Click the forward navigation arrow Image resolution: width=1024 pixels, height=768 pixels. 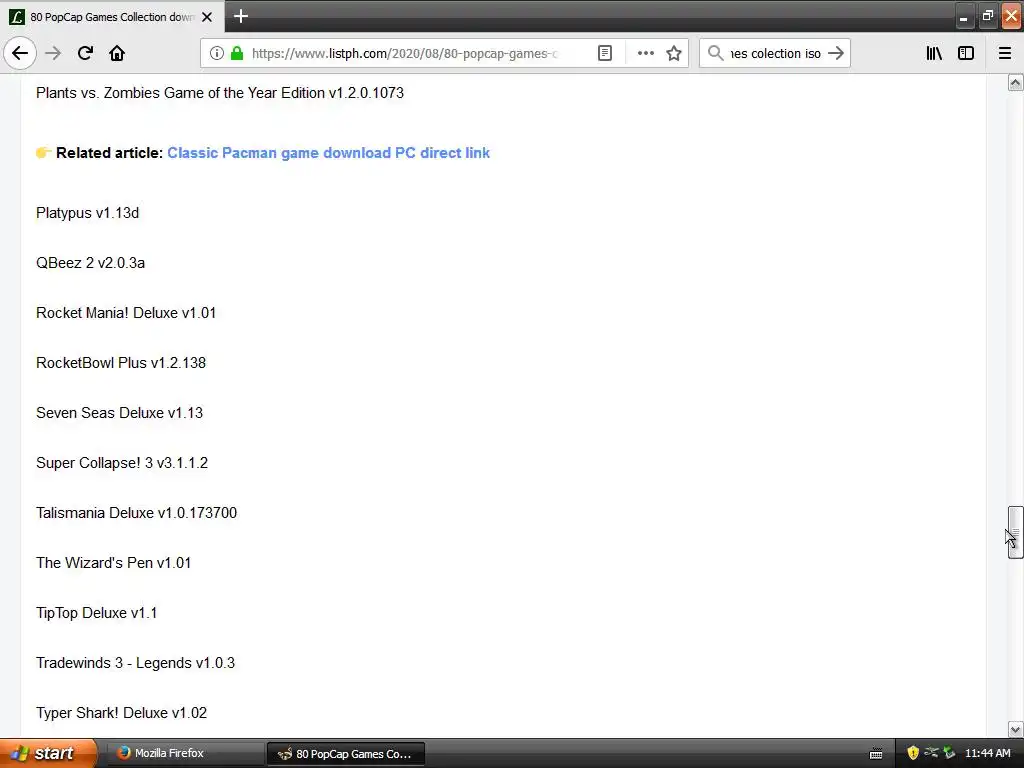pyautogui.click(x=53, y=54)
